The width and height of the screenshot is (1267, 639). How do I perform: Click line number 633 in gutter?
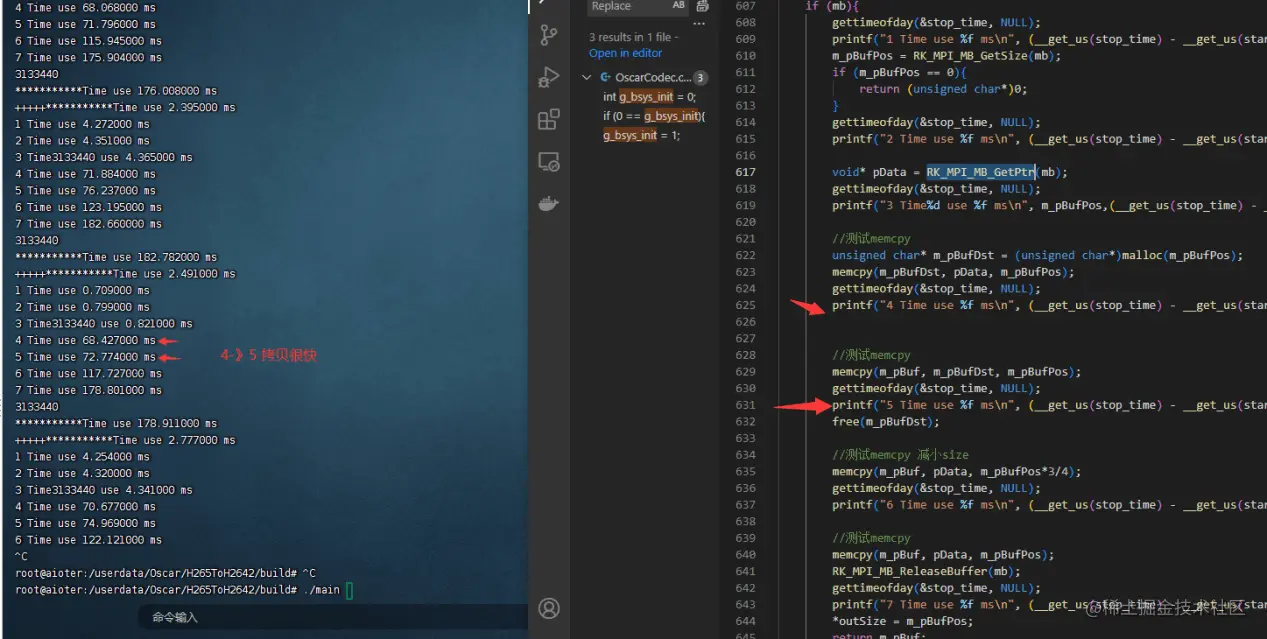click(x=745, y=438)
